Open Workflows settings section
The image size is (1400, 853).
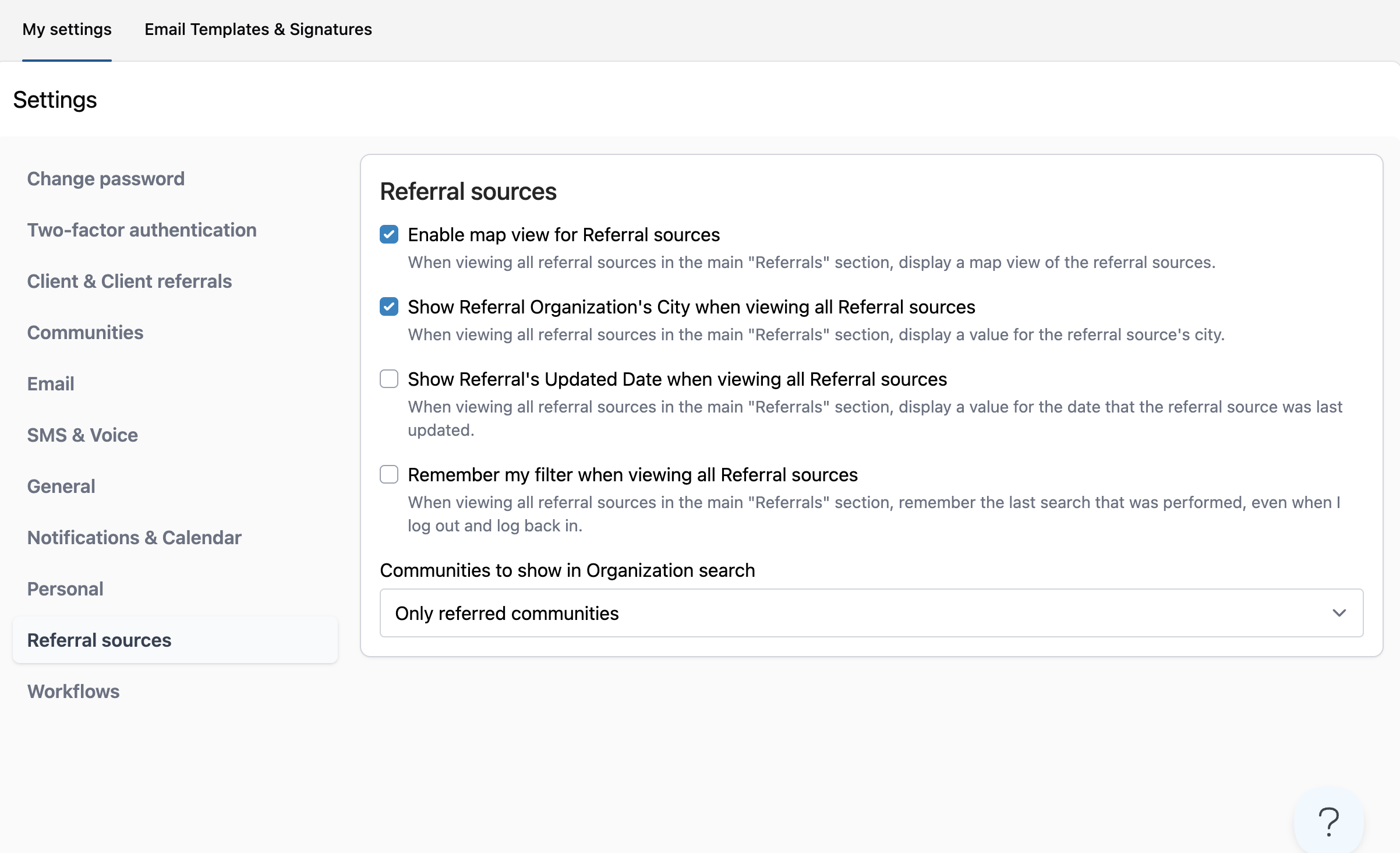73,692
